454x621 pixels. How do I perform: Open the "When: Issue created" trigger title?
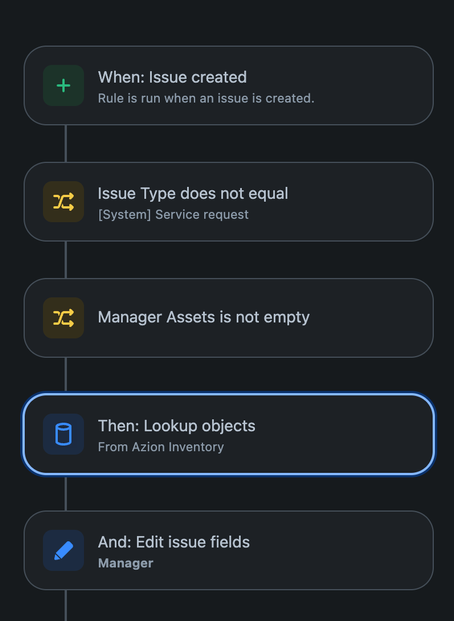[x=172, y=77]
